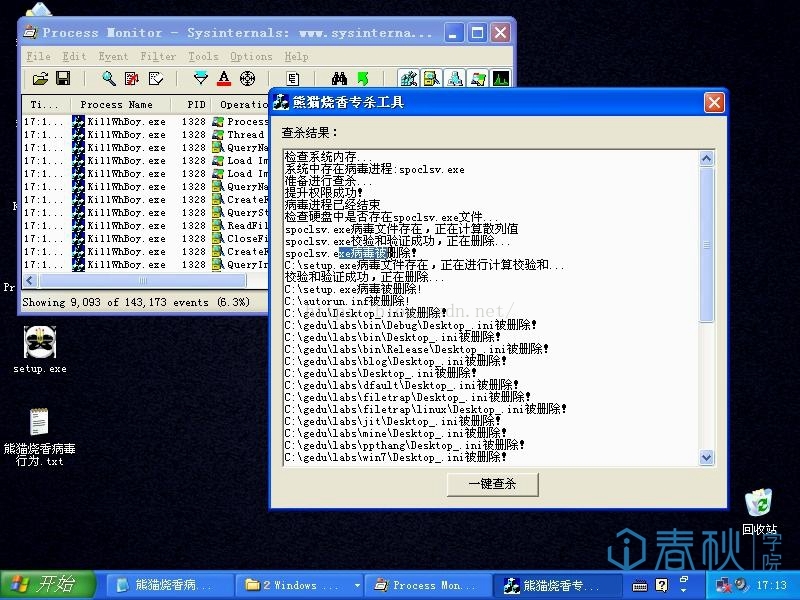Click the 开始 Start button

coord(48,584)
